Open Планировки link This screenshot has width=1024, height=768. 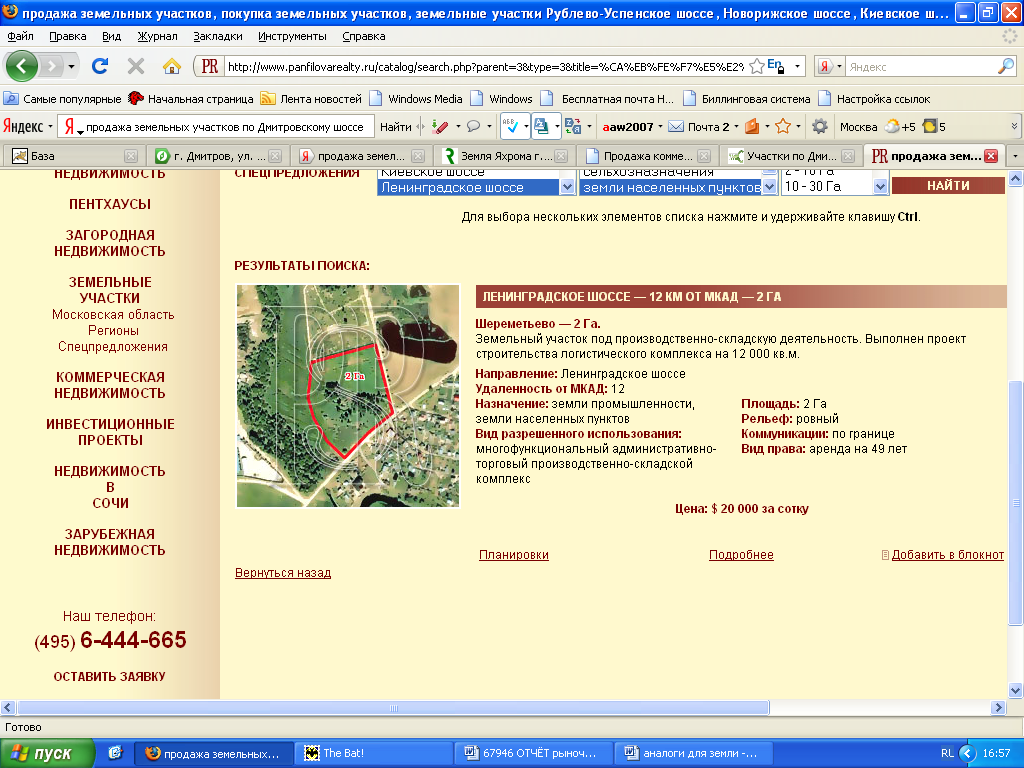[x=513, y=554]
